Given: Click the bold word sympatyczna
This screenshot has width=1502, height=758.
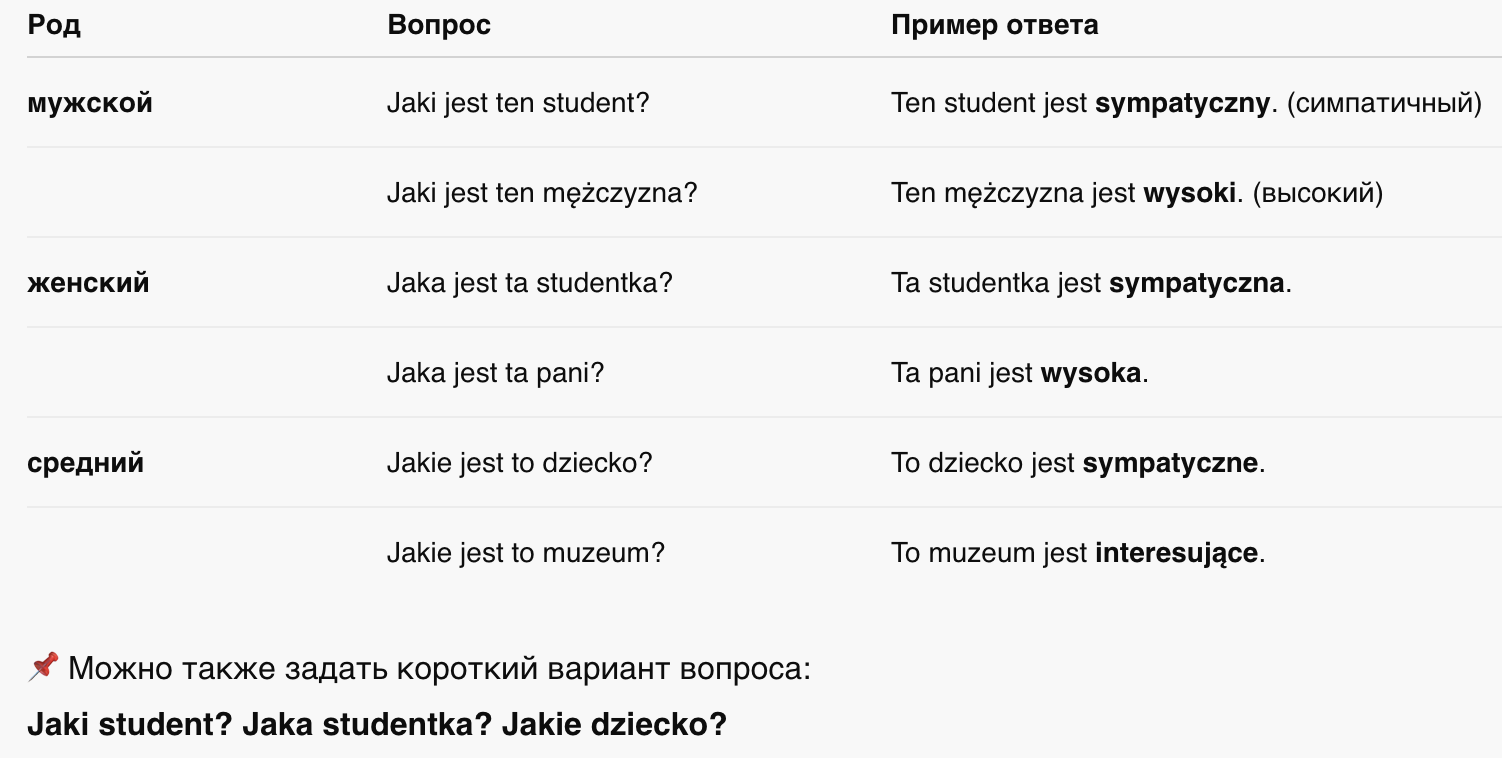Looking at the screenshot, I should point(1197,284).
